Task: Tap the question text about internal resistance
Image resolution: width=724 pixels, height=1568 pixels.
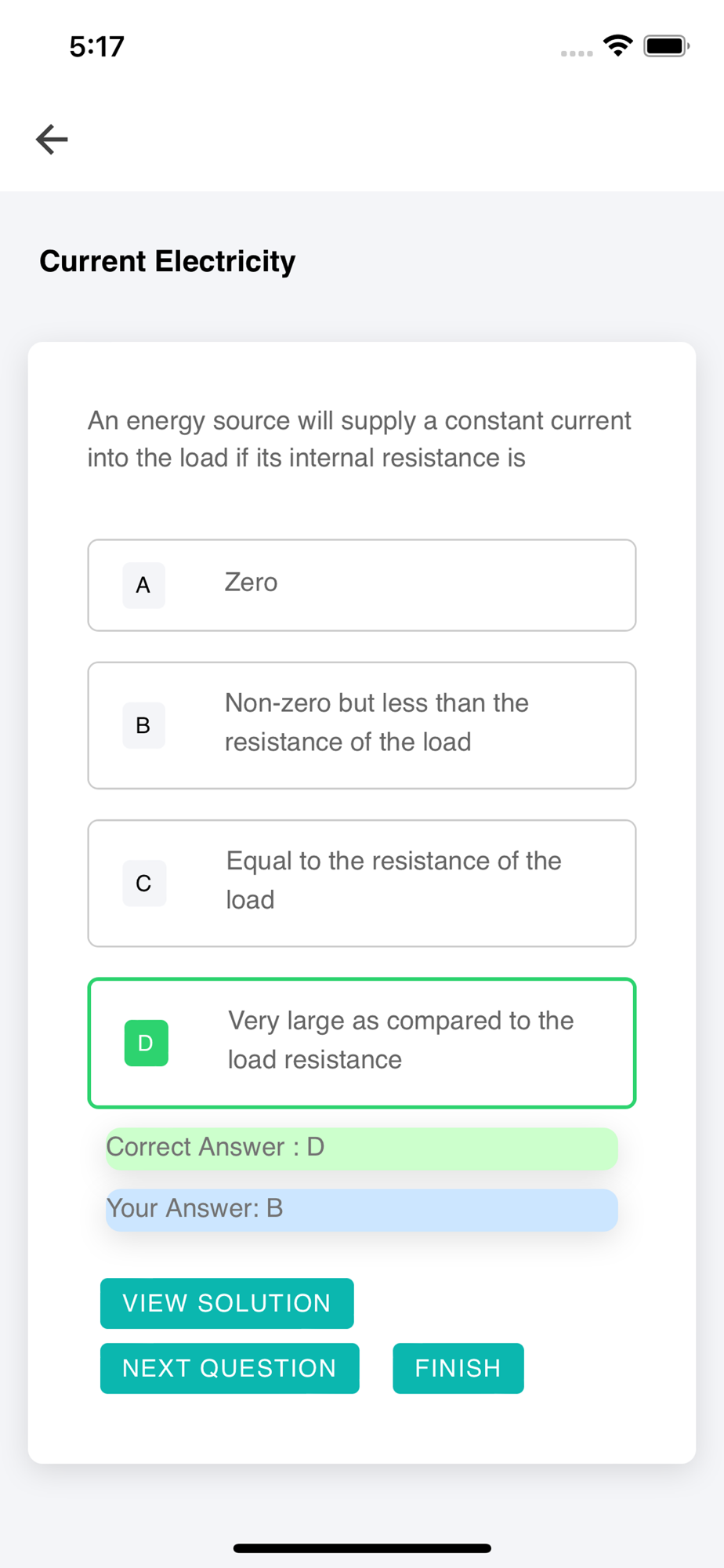Action: point(359,439)
